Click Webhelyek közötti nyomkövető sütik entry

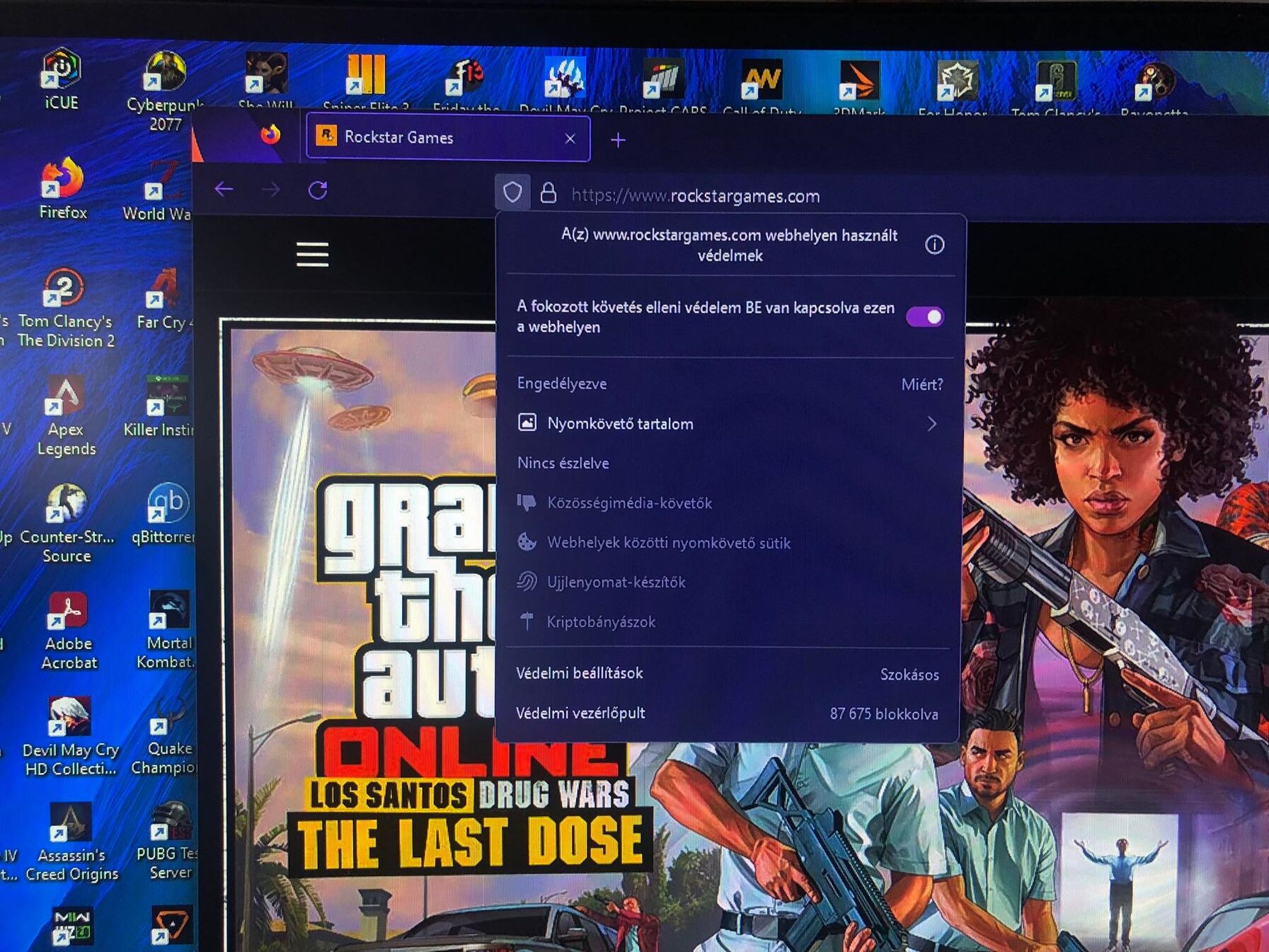pyautogui.click(x=653, y=542)
